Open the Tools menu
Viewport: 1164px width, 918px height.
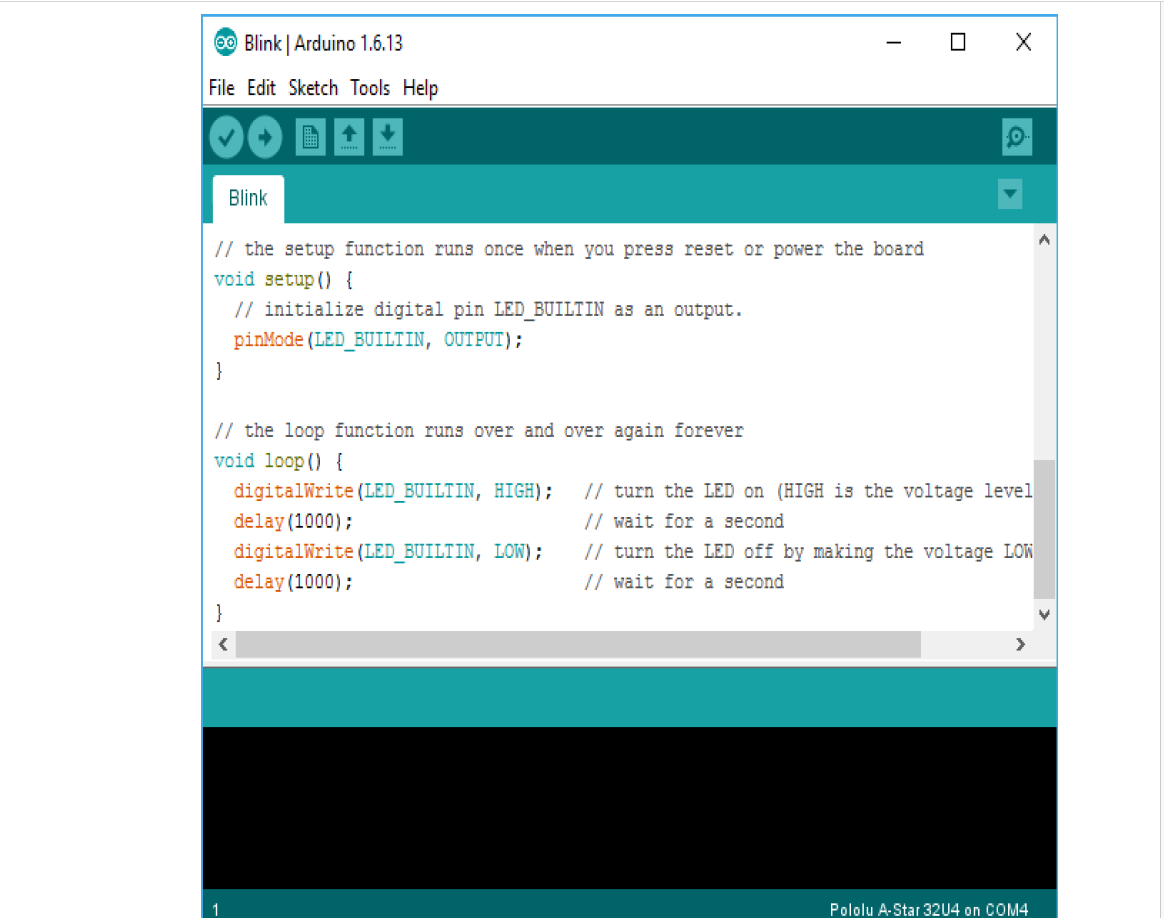370,88
